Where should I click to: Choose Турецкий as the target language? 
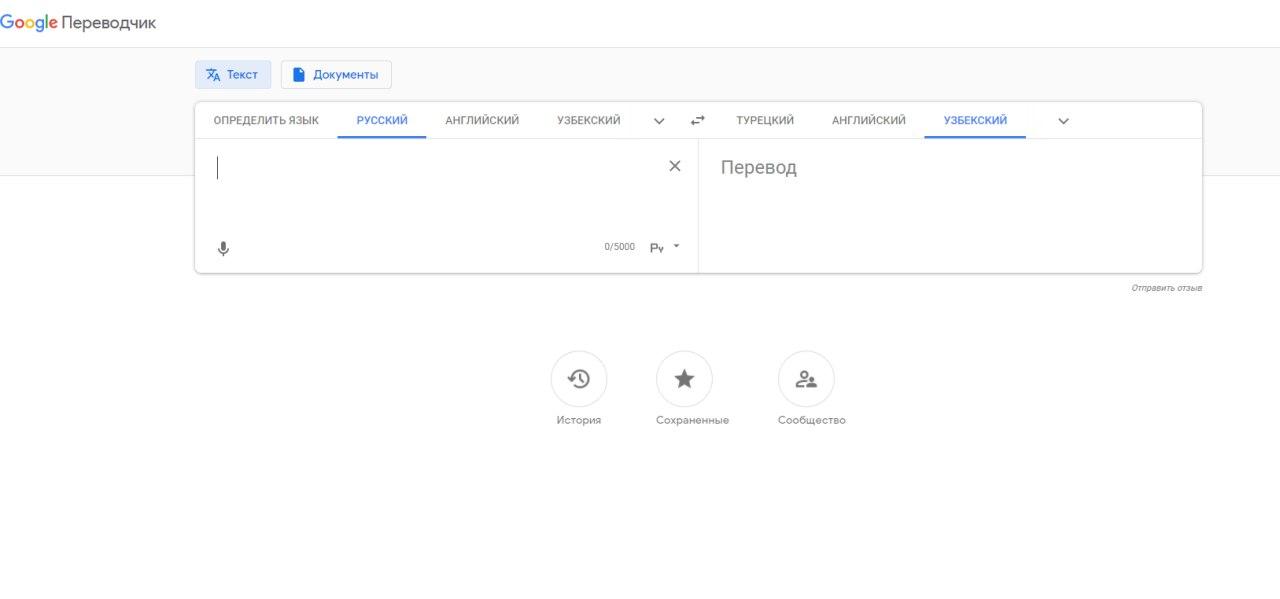[x=764, y=120]
